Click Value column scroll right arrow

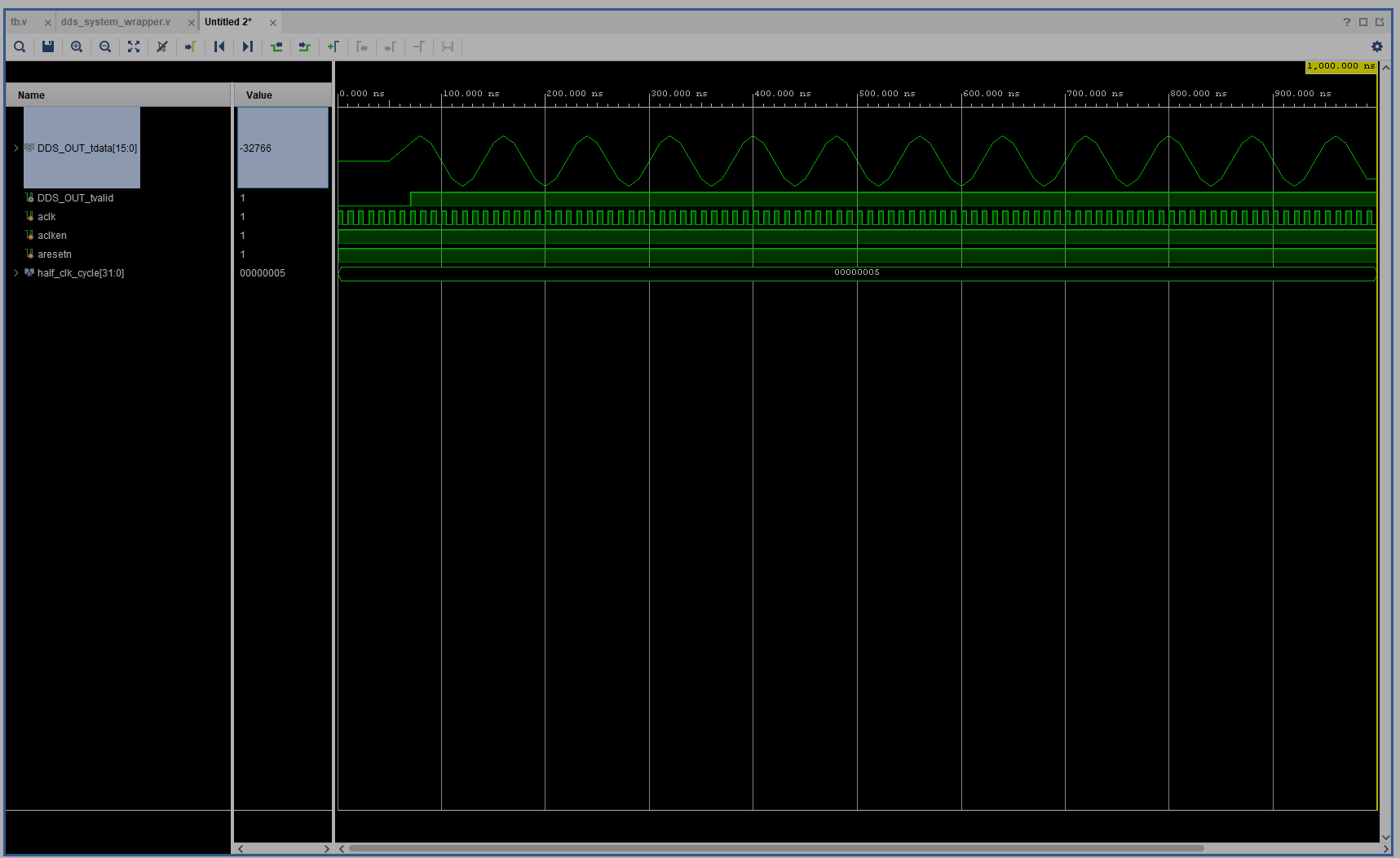click(326, 848)
